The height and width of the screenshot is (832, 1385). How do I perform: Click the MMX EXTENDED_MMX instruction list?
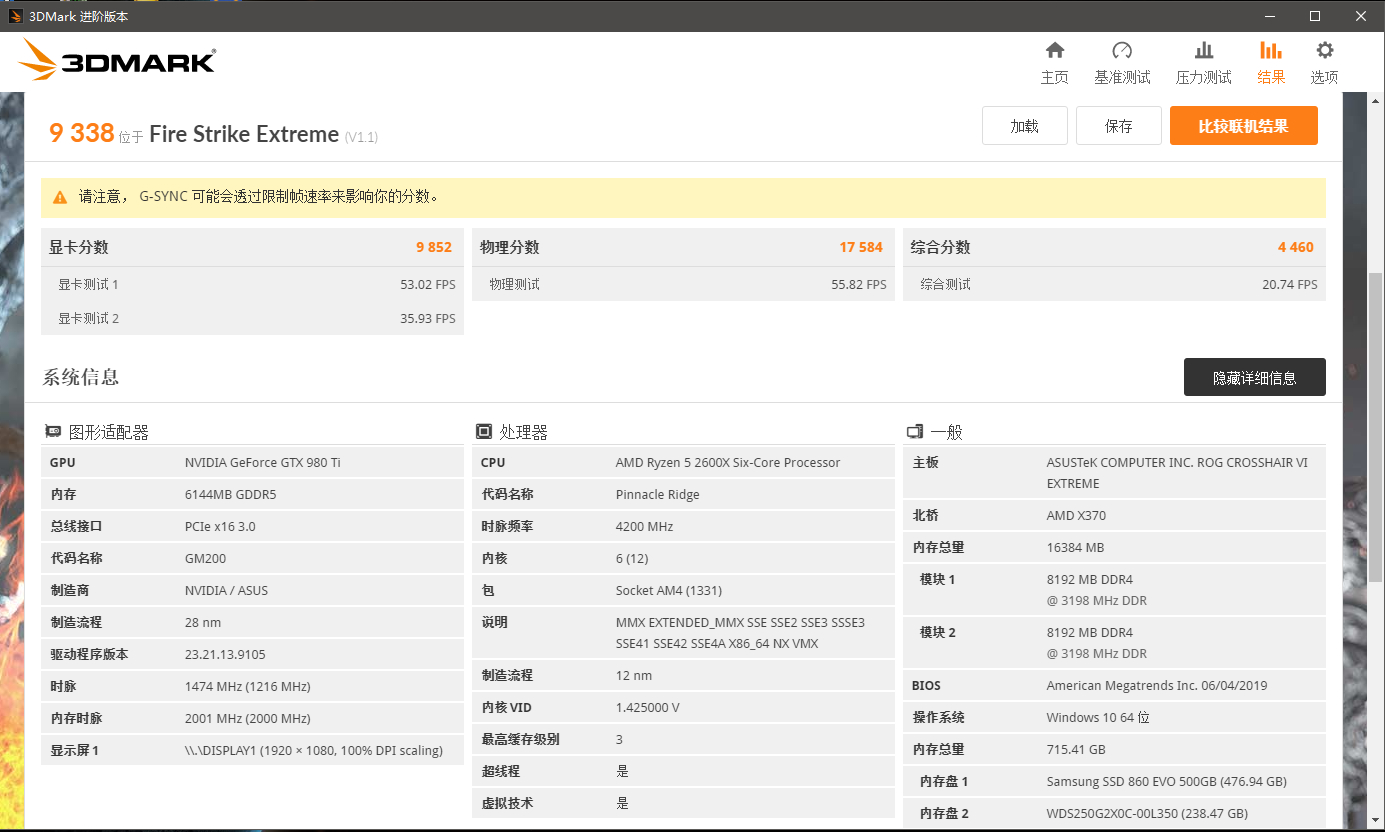pos(741,633)
